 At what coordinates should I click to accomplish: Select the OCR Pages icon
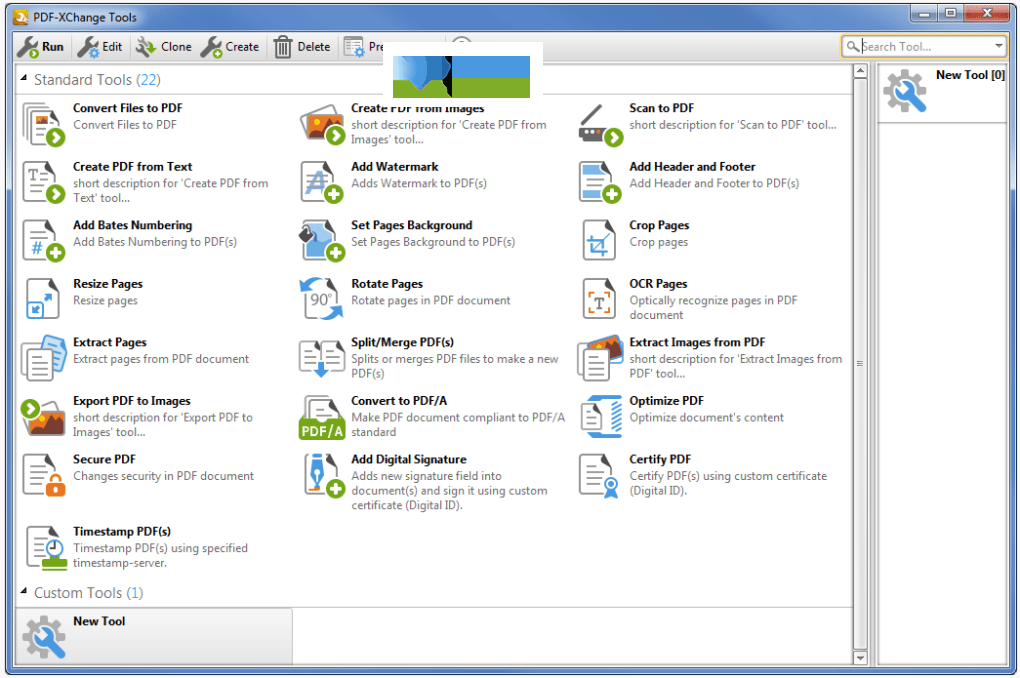599,299
